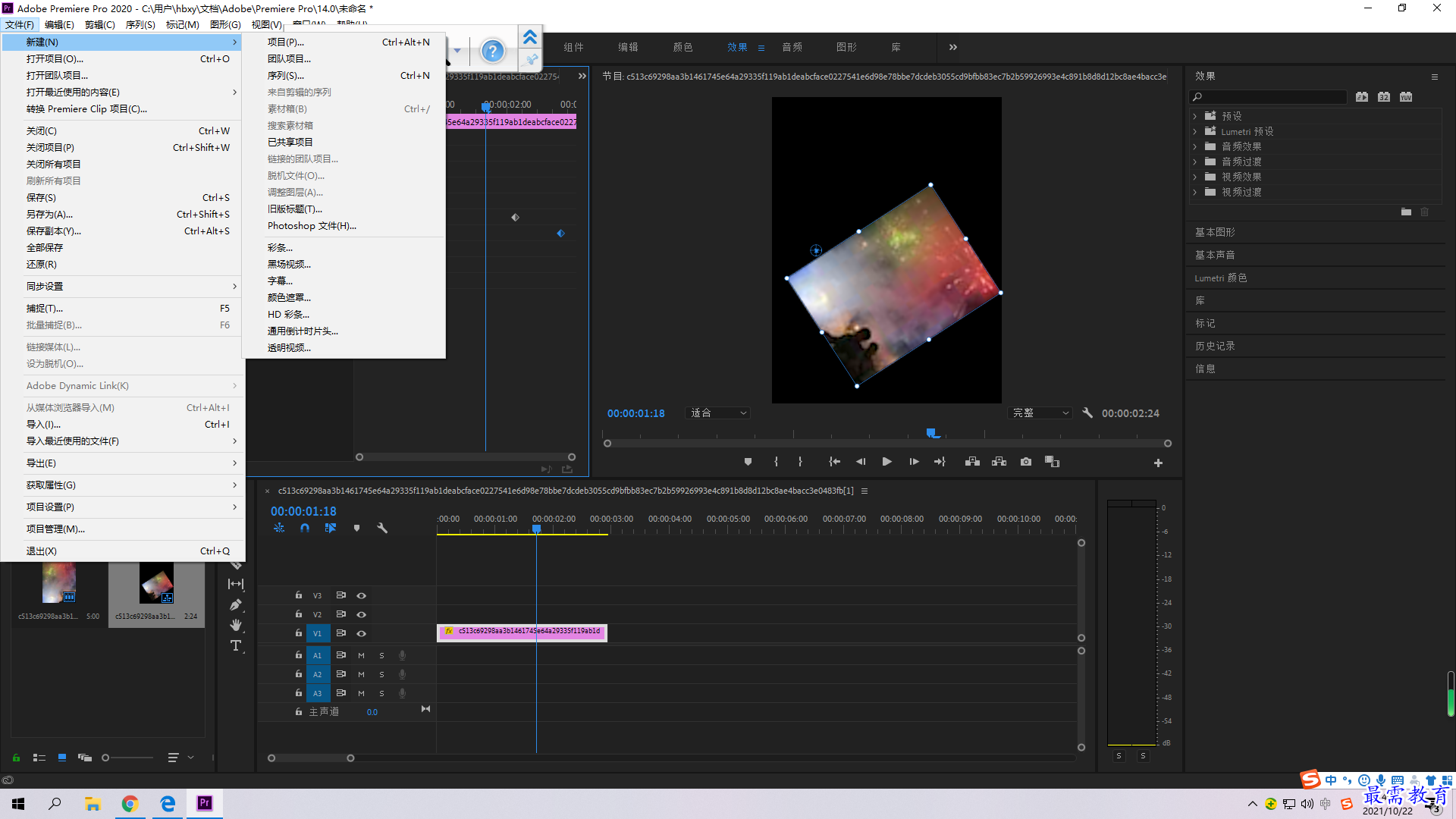Viewport: 1456px width, 819px height.
Task: Expand 视频效果 folder
Action: [x=1194, y=177]
